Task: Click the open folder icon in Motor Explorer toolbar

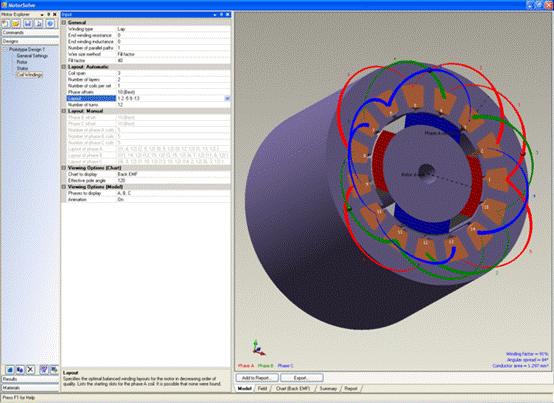Action: click(16, 23)
